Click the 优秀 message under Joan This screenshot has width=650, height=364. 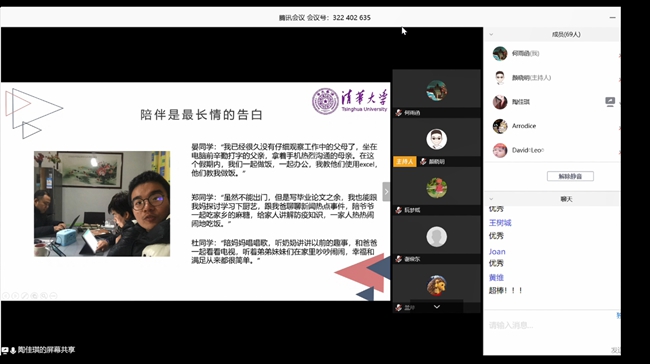(x=496, y=263)
